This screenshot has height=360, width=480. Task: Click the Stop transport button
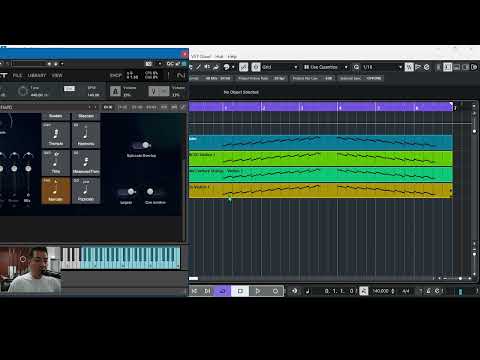click(240, 291)
